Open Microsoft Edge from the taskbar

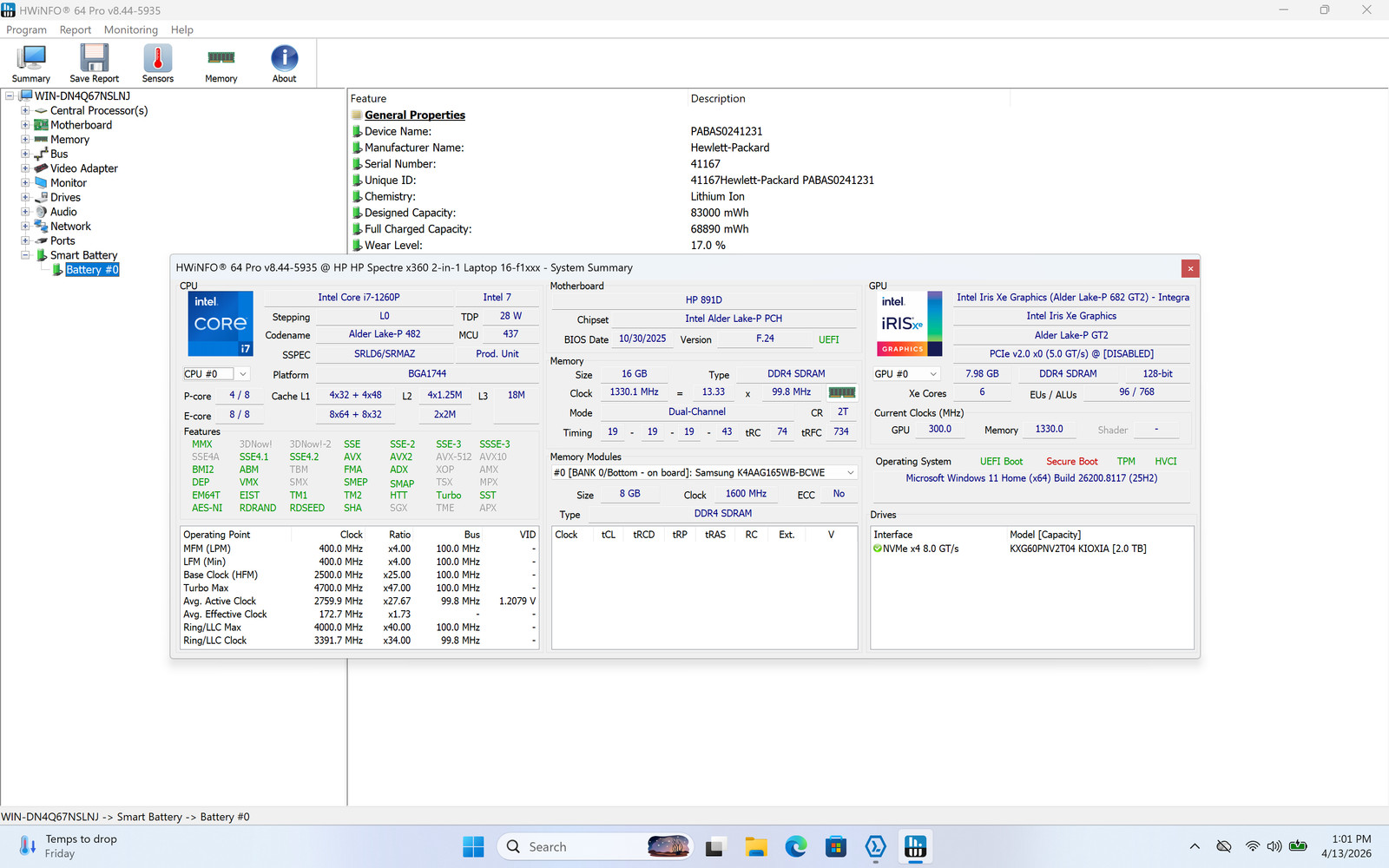coord(796,846)
